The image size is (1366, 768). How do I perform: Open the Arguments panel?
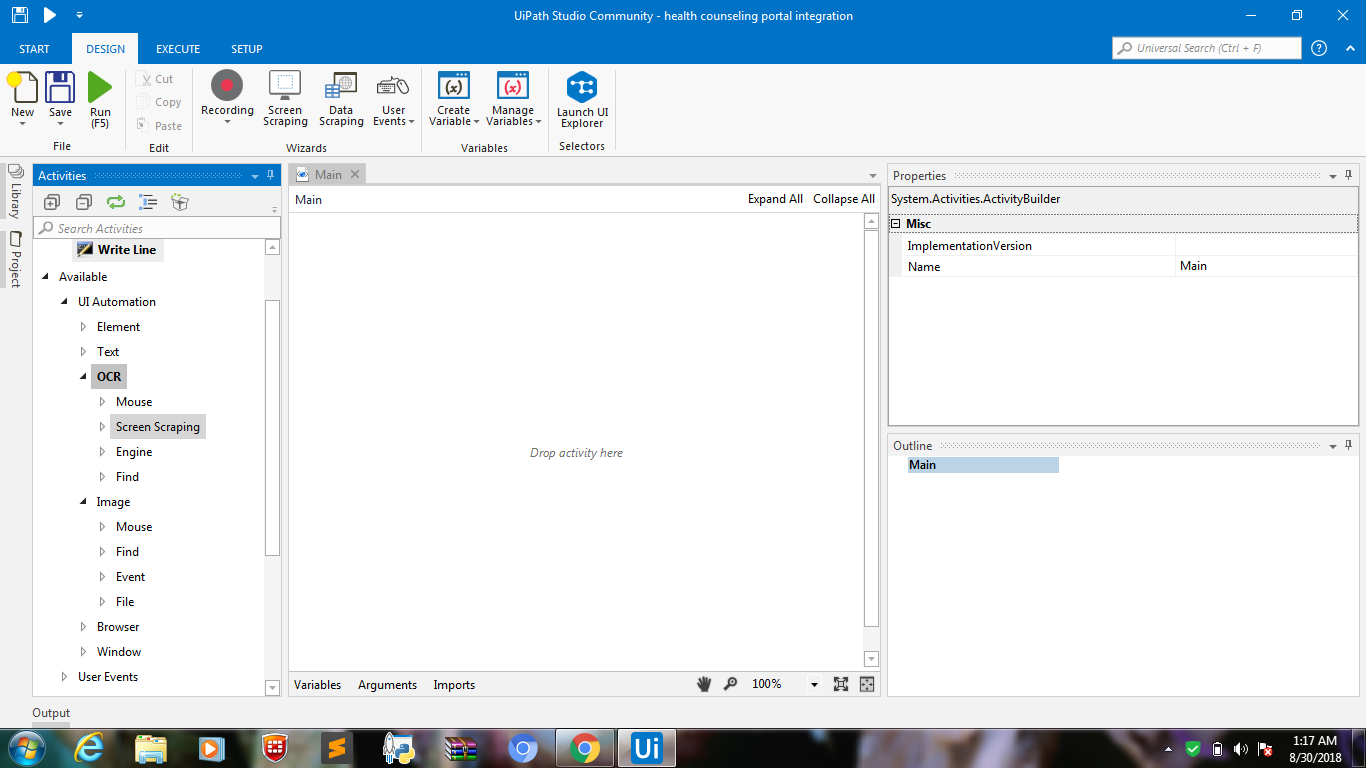coord(387,685)
